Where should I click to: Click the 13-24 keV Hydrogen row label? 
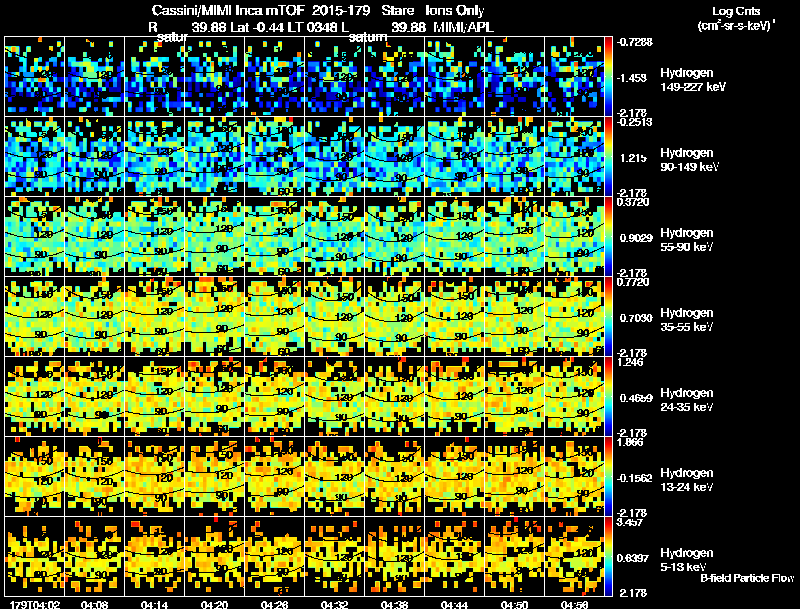[x=686, y=480]
